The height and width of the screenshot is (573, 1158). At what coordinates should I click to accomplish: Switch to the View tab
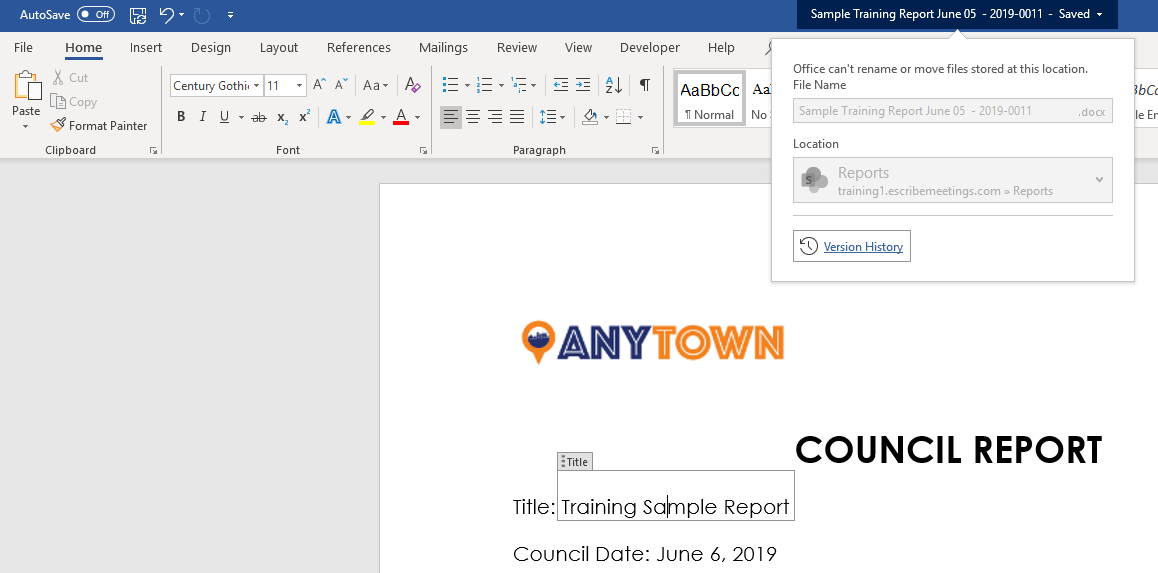(x=578, y=47)
